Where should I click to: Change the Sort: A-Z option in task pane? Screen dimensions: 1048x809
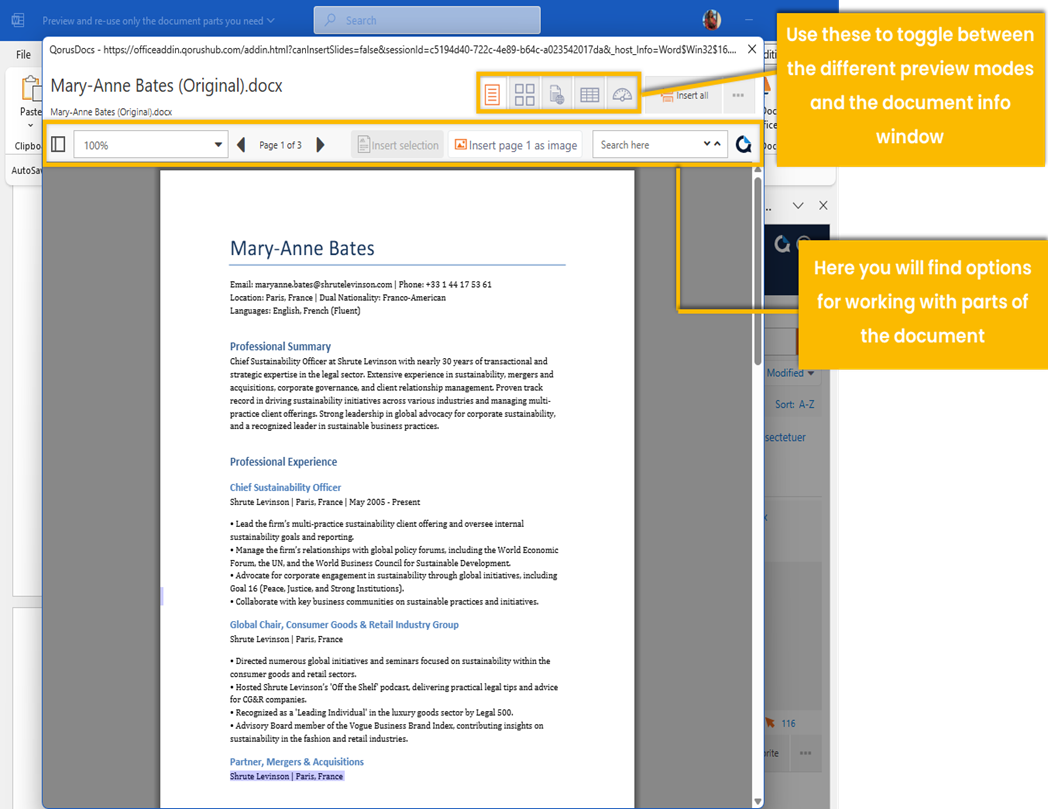(795, 404)
